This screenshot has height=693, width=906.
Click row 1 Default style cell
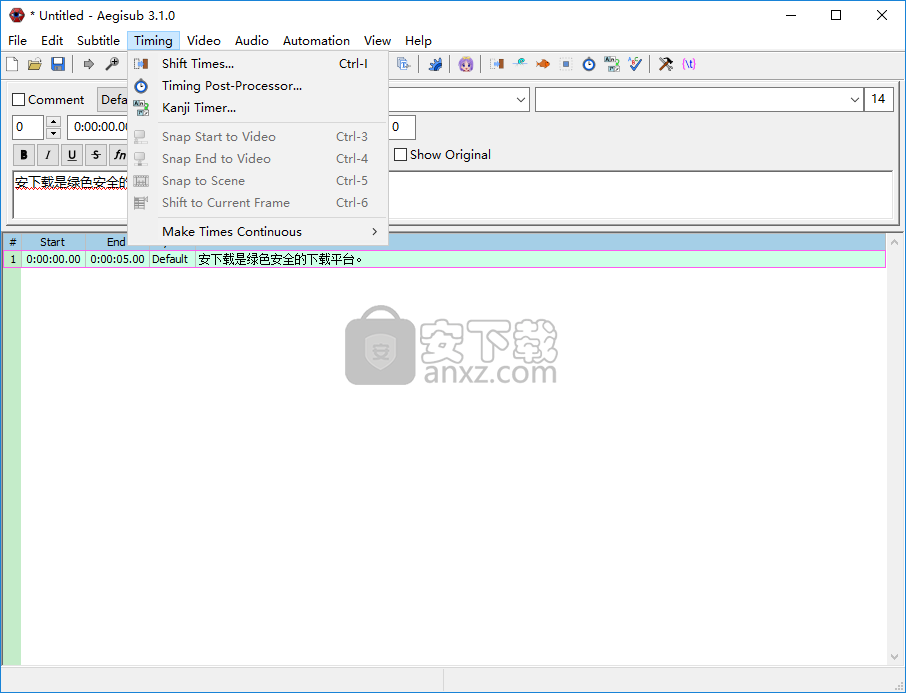click(x=170, y=259)
